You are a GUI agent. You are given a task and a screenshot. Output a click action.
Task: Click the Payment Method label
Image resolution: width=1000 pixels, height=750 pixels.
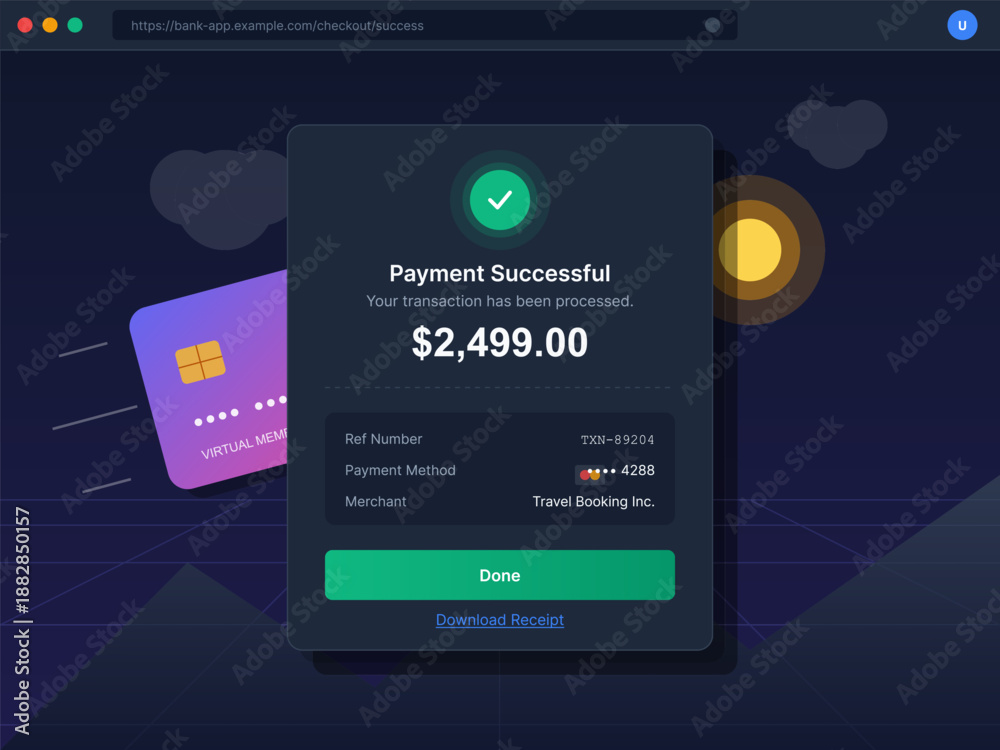(400, 471)
